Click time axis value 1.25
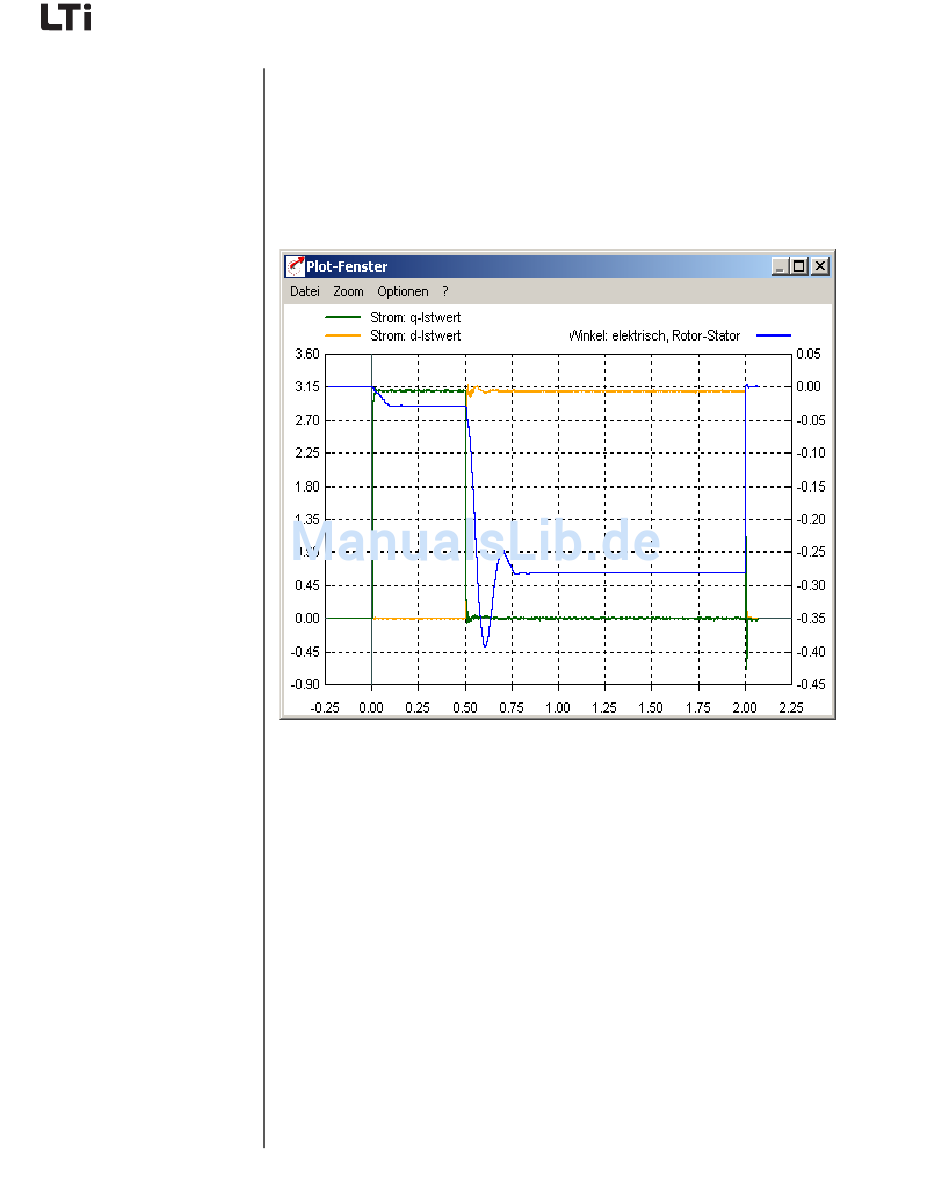950x1189 pixels. 604,707
